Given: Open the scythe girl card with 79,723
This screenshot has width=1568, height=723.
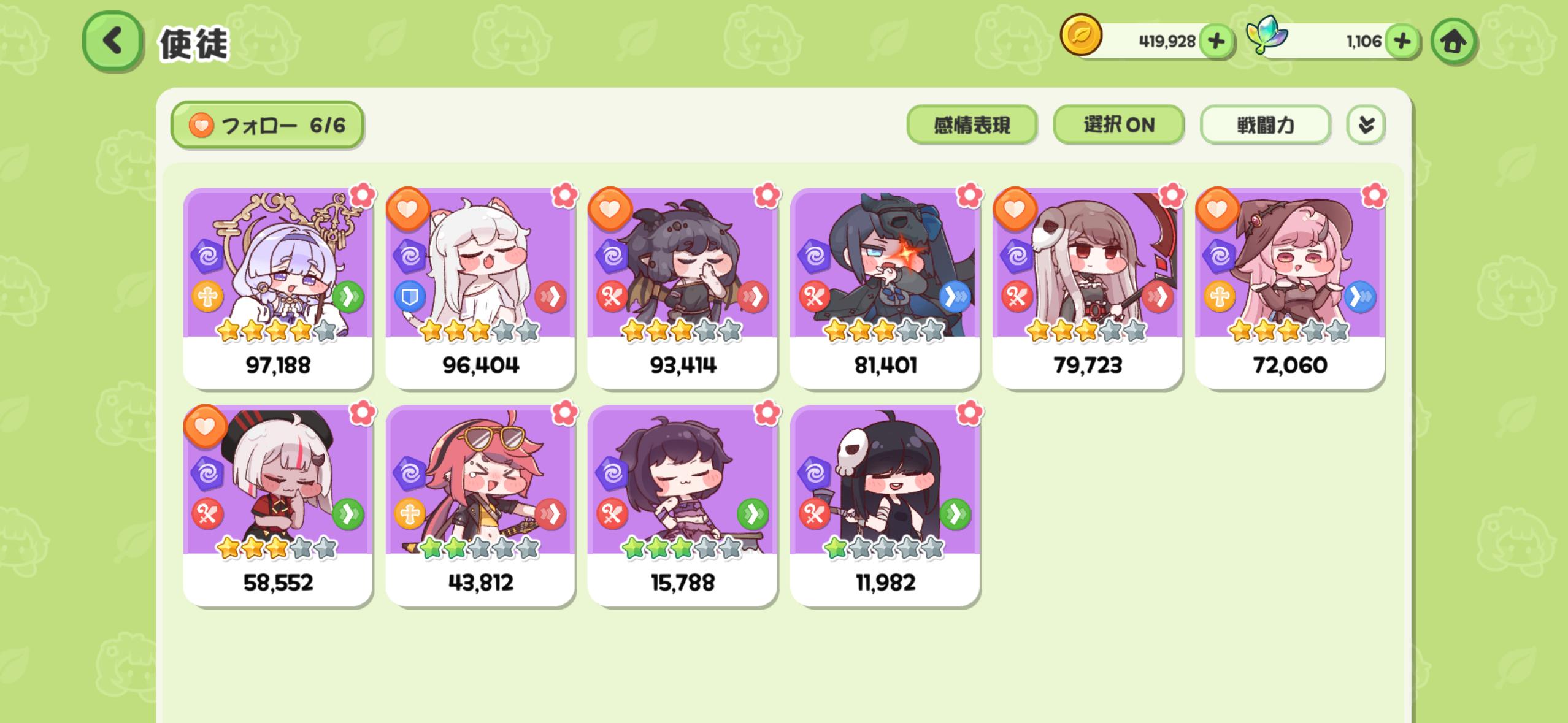Looking at the screenshot, I should (x=1087, y=288).
